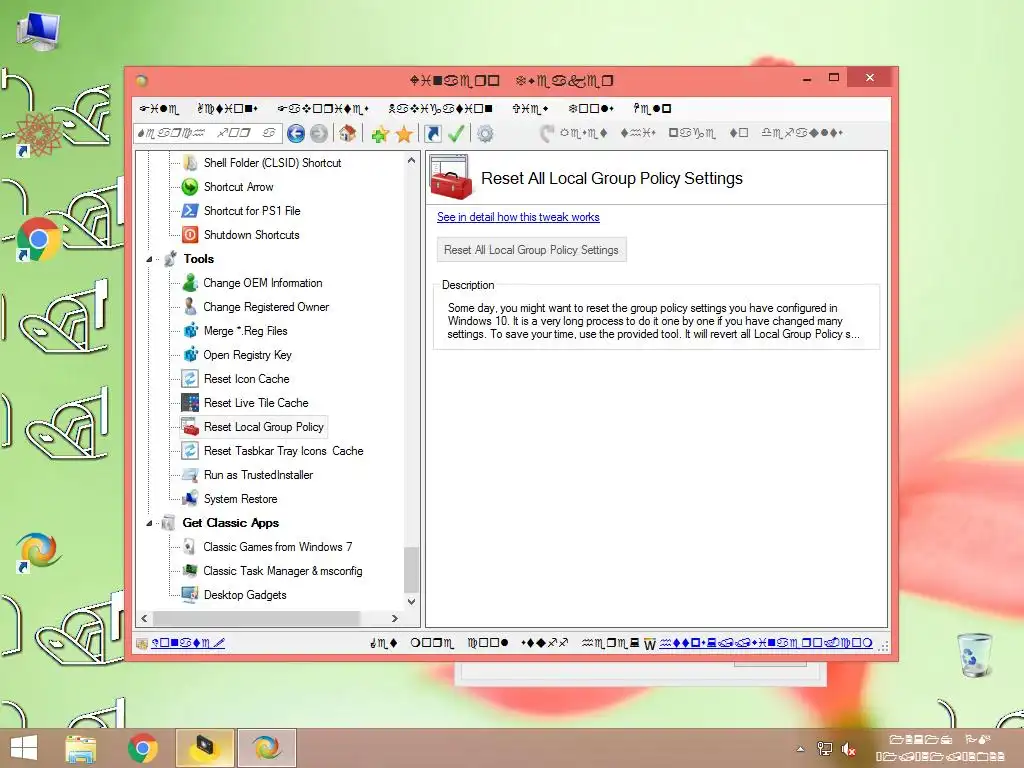Click the tree's horizontal scrollbar right arrow
Viewport: 1024px width, 768px height.
(x=394, y=618)
